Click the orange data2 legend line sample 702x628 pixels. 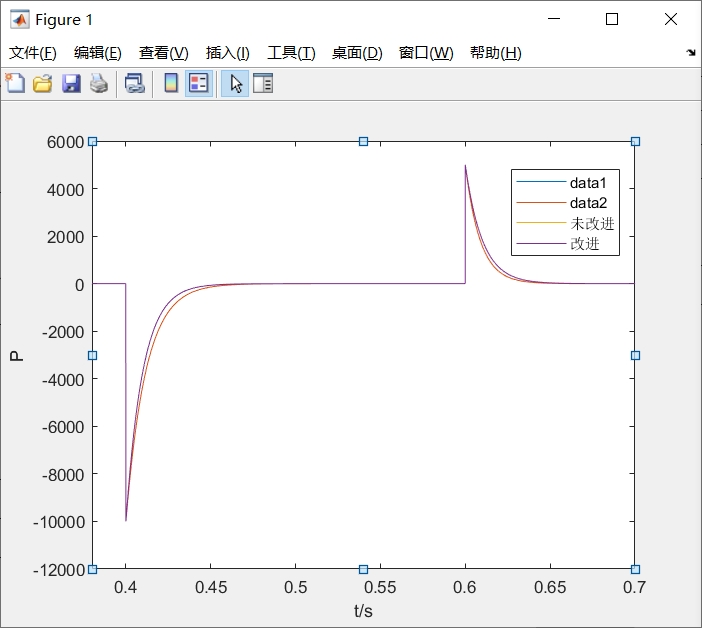click(541, 202)
